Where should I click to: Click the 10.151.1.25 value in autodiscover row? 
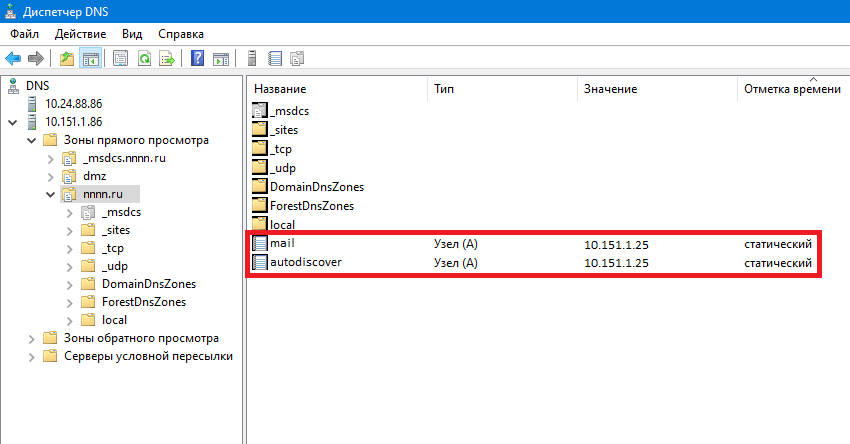tap(616, 263)
